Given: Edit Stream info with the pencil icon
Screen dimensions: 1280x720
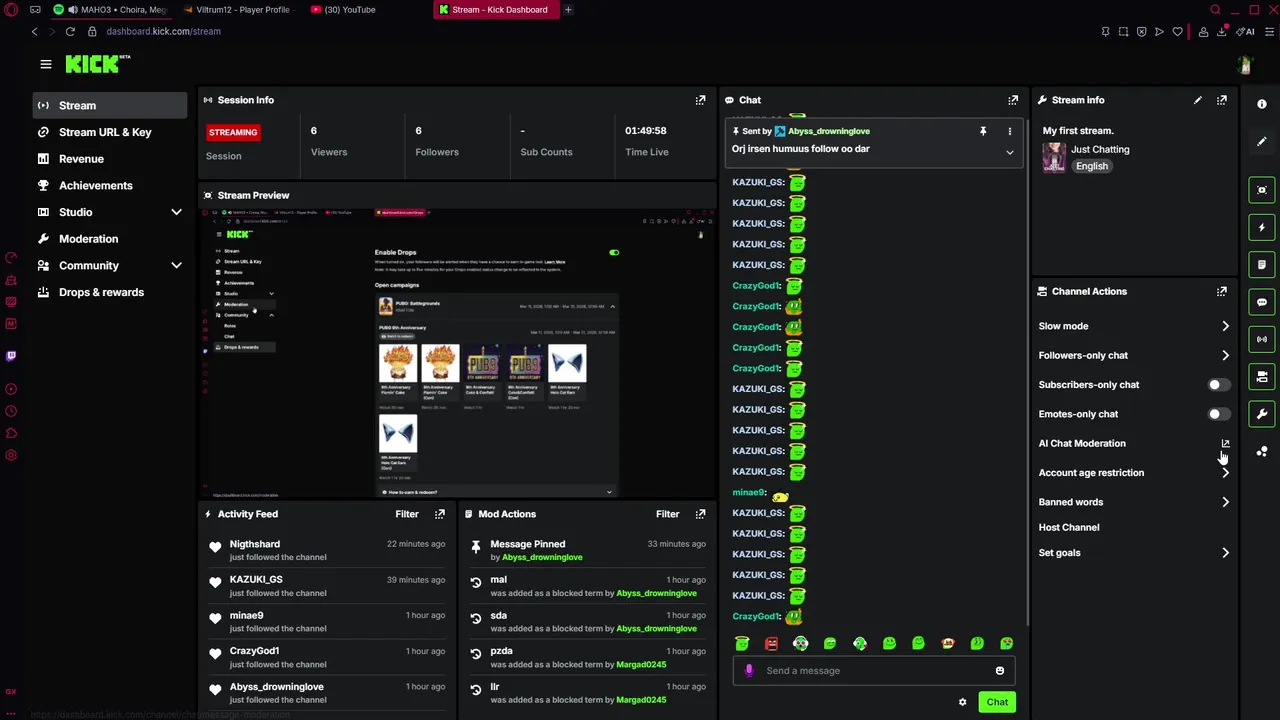Looking at the screenshot, I should [1198, 100].
